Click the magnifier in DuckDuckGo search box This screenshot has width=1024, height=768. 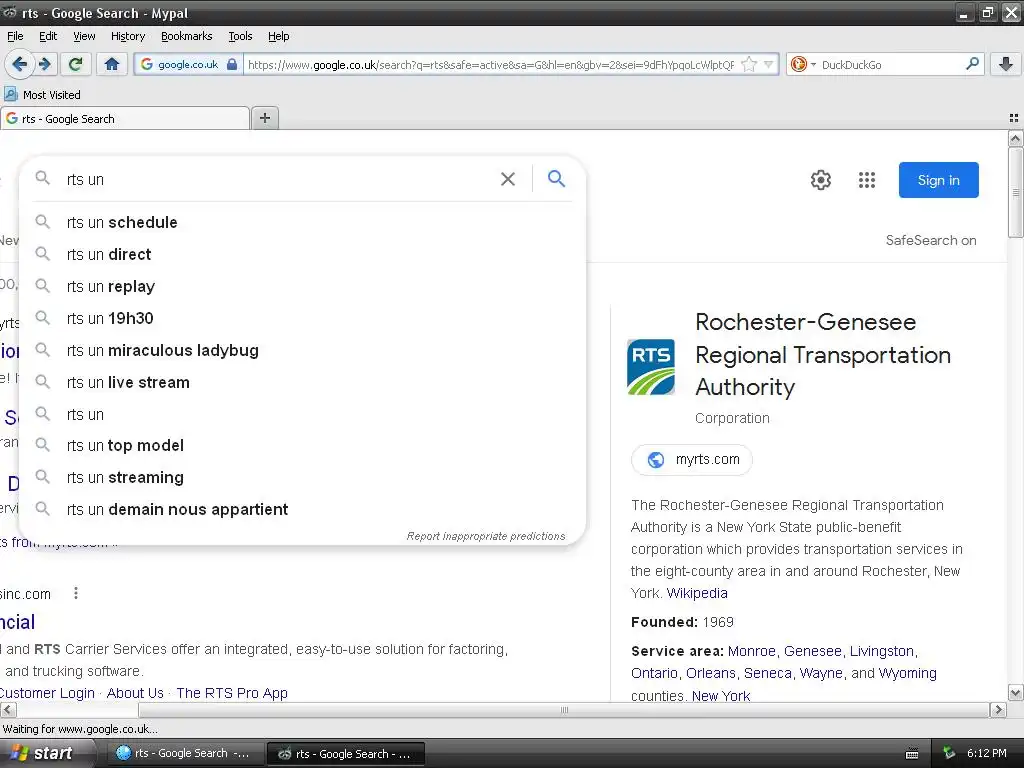pos(972,64)
